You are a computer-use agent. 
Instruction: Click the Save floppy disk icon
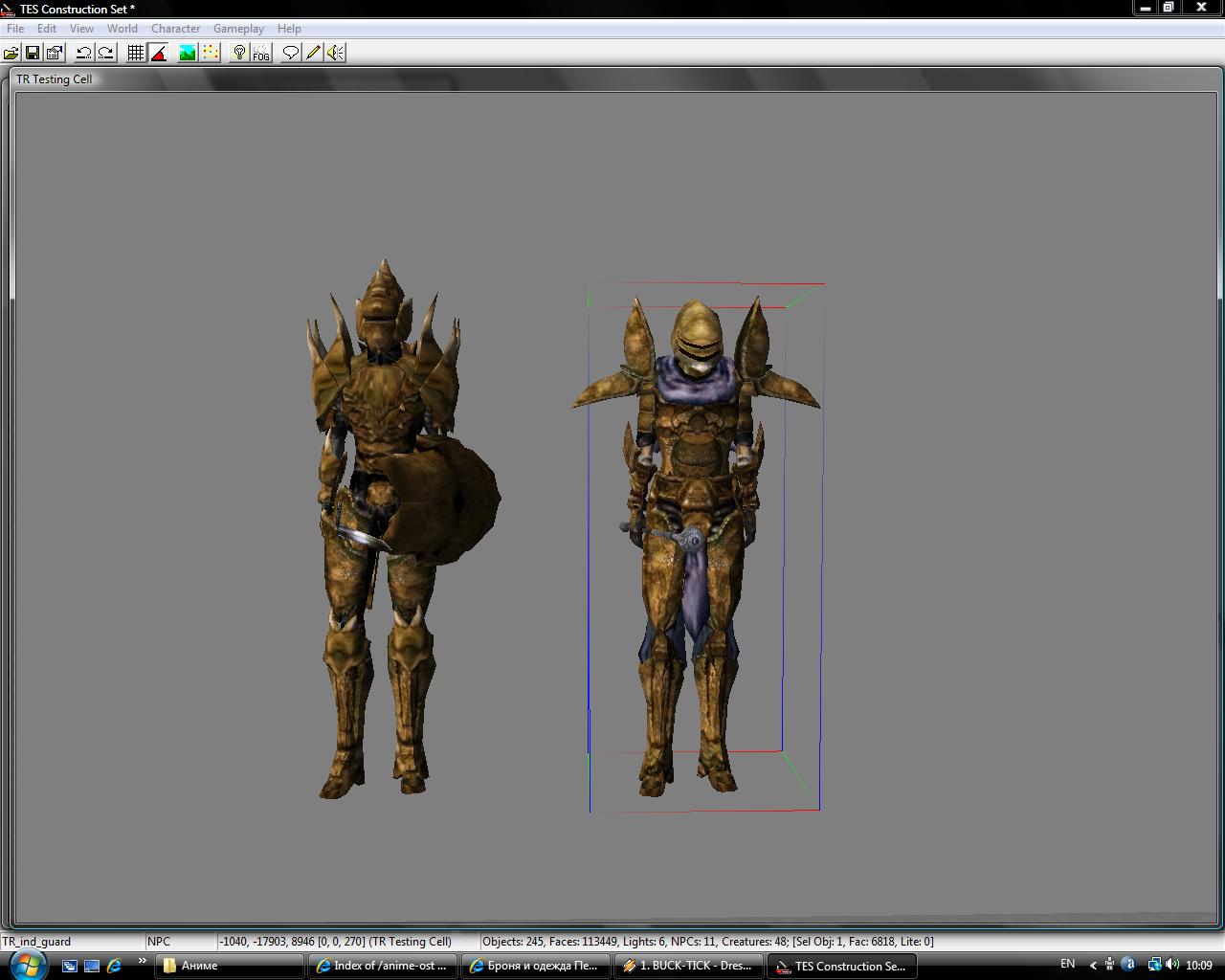33,53
